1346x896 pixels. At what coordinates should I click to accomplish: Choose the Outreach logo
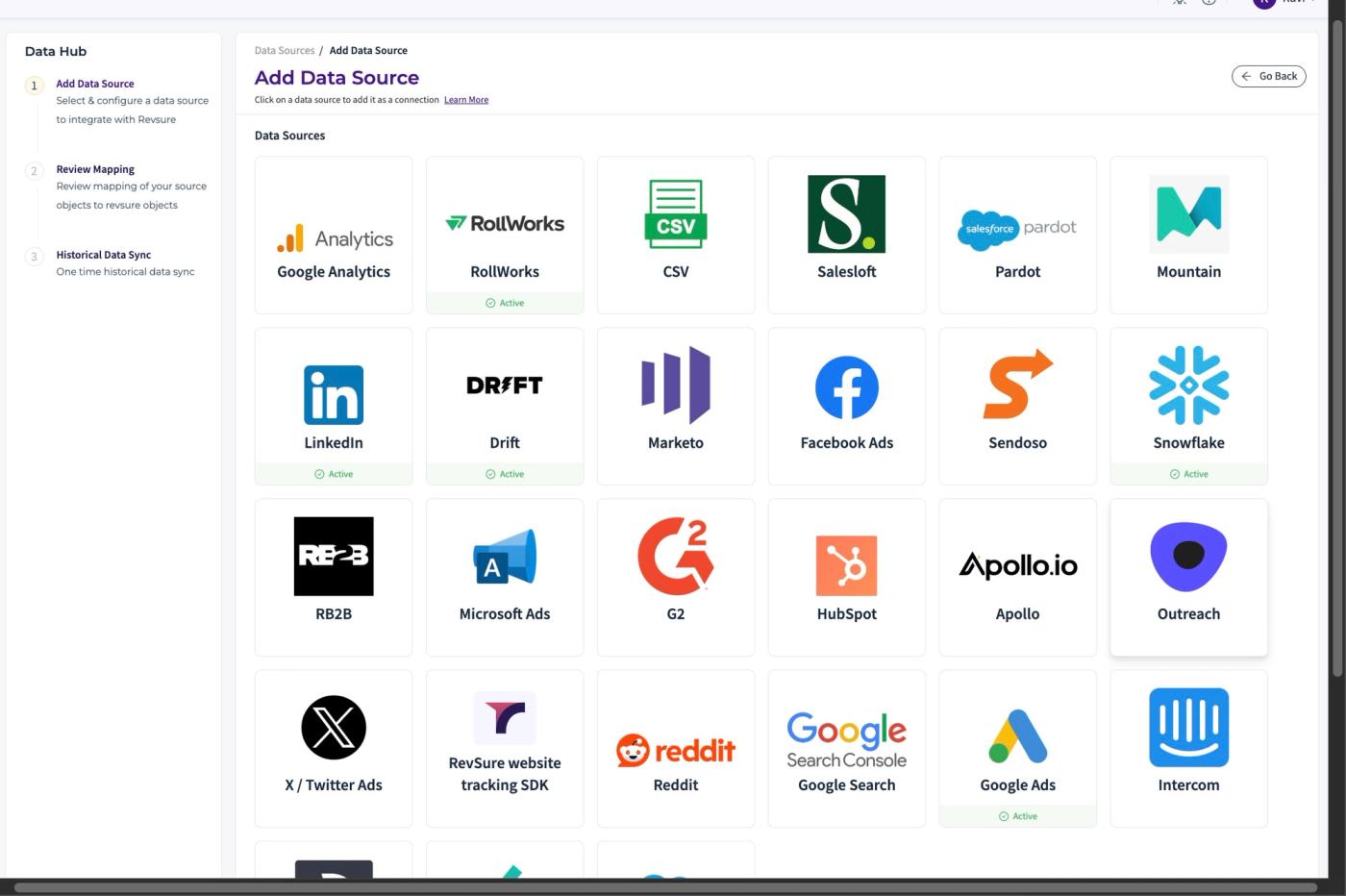click(1189, 557)
